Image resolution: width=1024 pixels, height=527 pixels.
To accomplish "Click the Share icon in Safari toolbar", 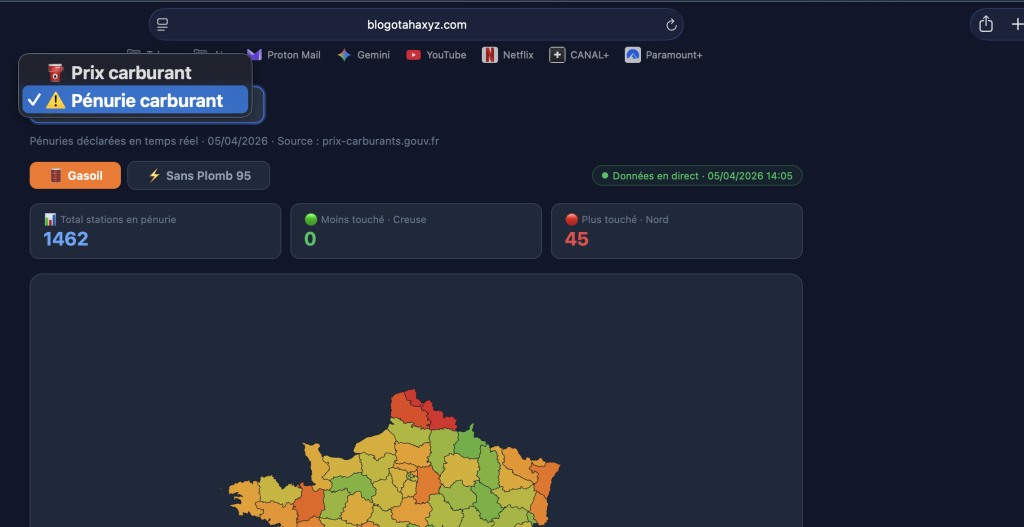I will [986, 25].
